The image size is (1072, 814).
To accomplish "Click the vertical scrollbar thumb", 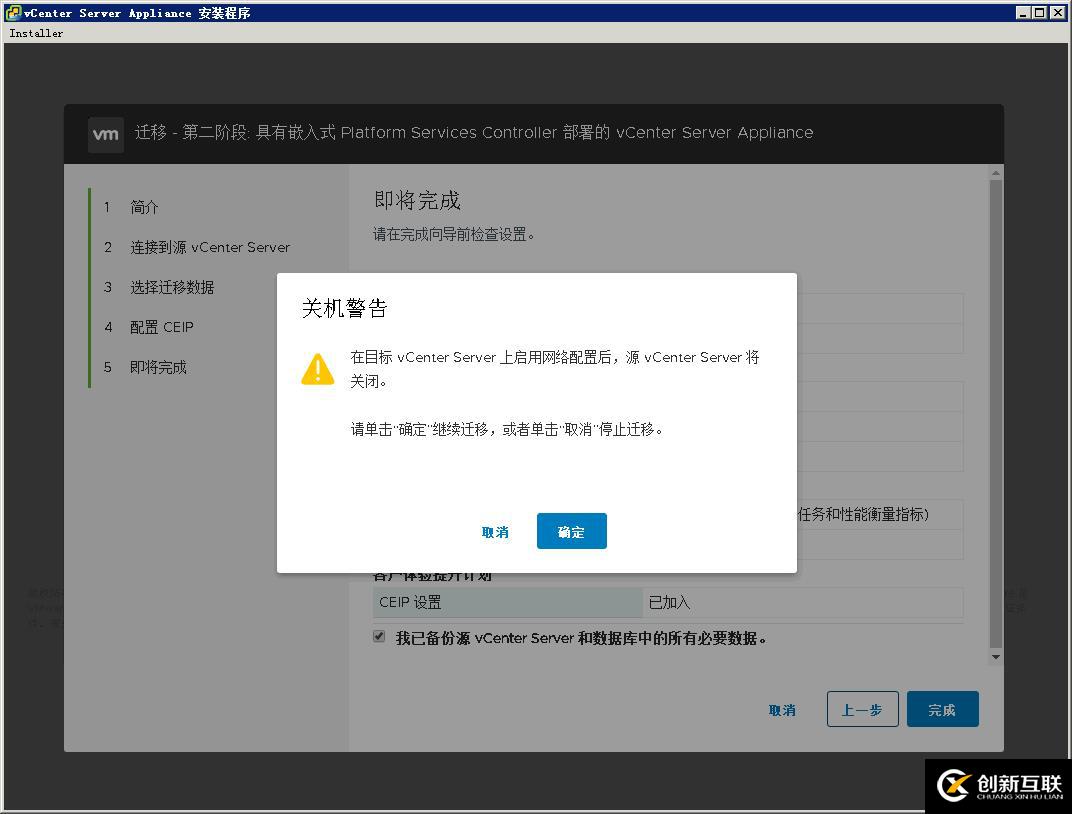I will (996, 413).
